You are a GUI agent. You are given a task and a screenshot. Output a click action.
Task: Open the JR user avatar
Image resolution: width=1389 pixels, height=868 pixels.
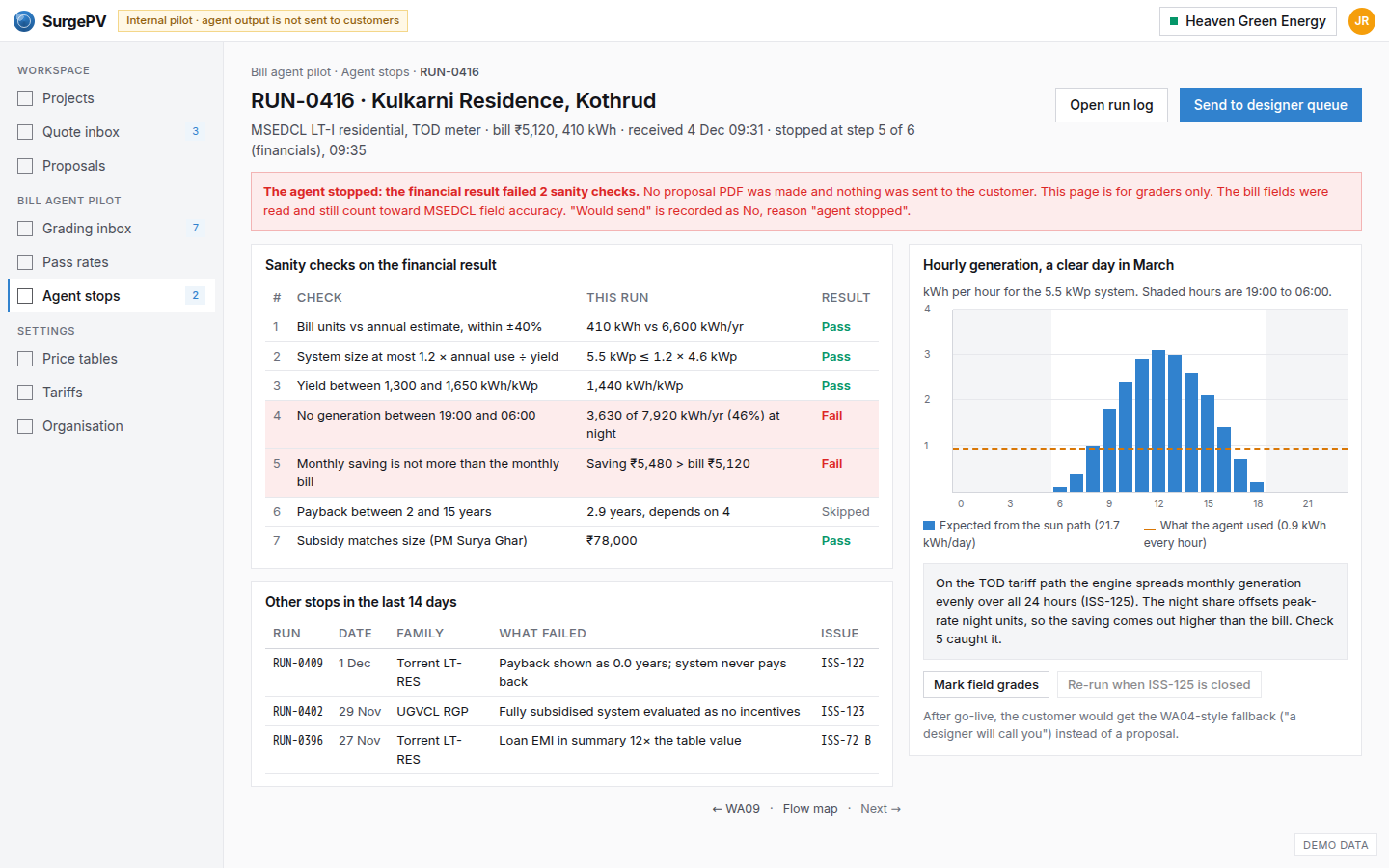pyautogui.click(x=1362, y=21)
